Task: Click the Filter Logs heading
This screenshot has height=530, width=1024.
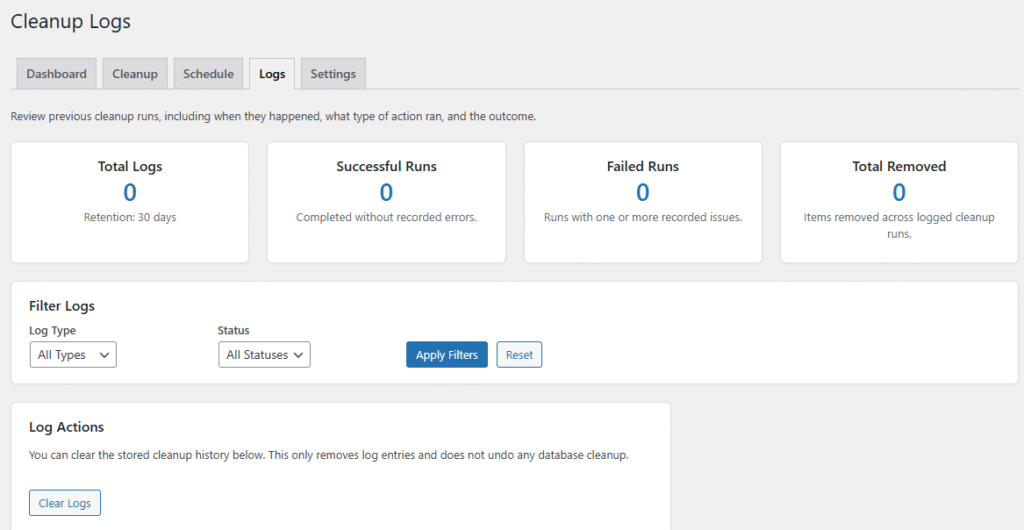Action: 62,306
